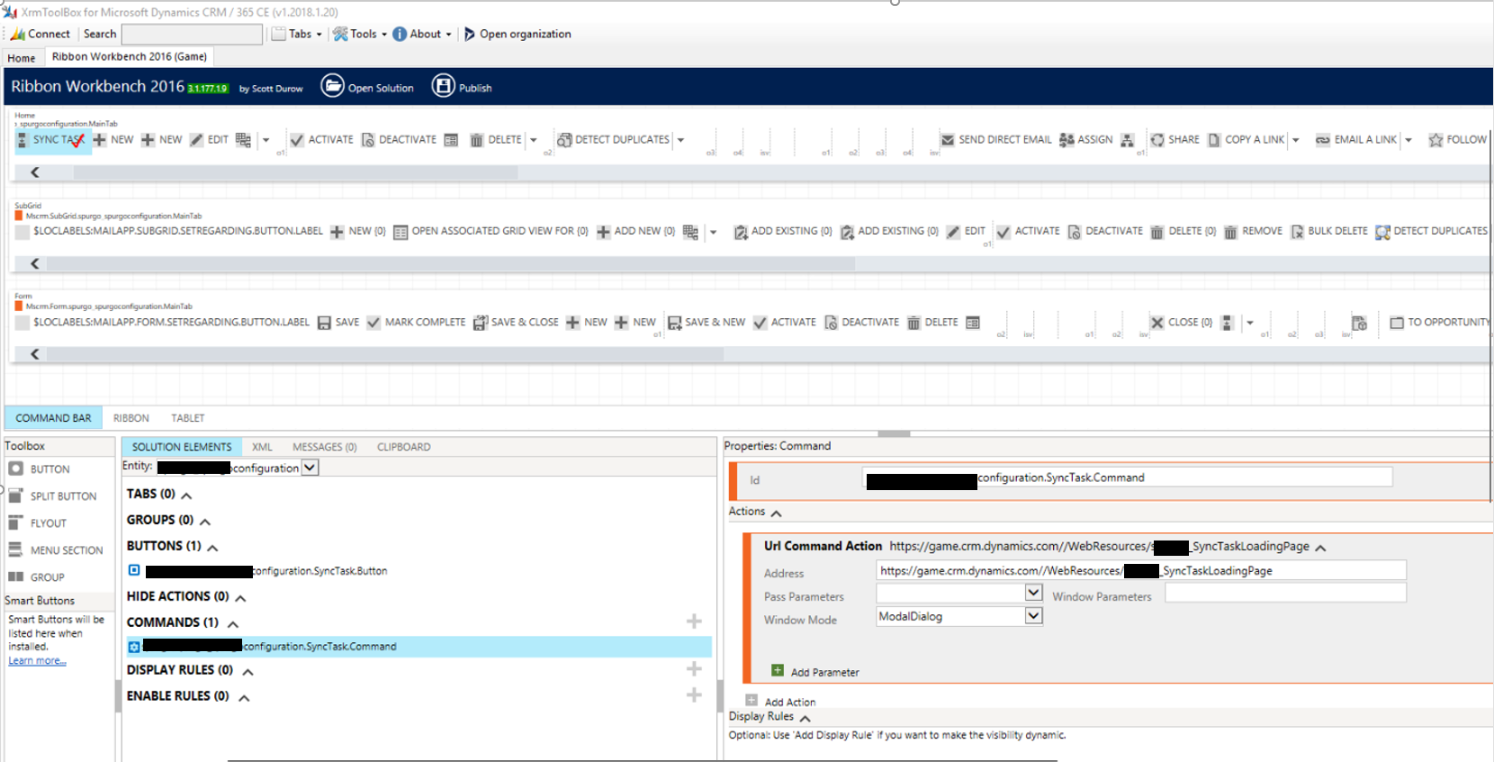Open the XML tab
The height and width of the screenshot is (762, 1494).
click(x=262, y=447)
